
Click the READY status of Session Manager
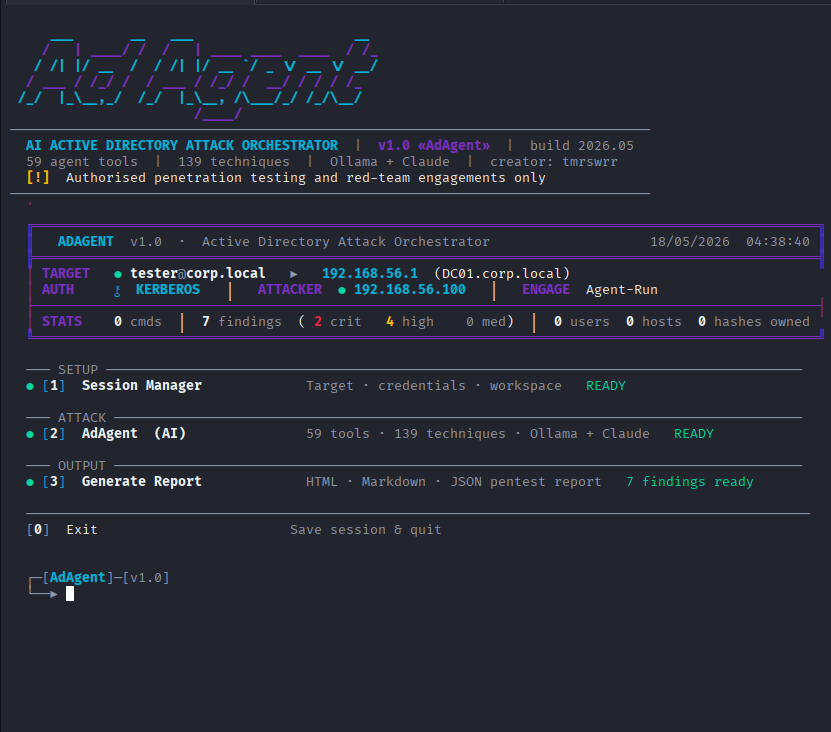tap(606, 386)
